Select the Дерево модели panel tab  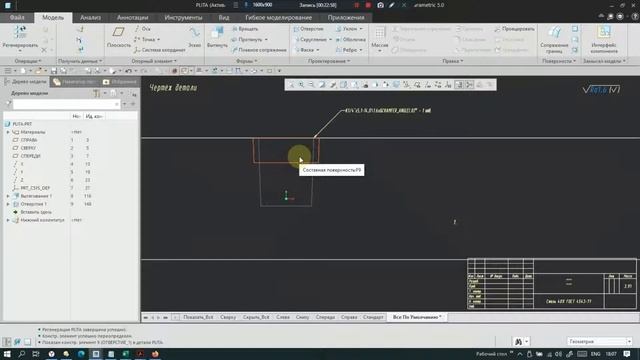tap(26, 82)
